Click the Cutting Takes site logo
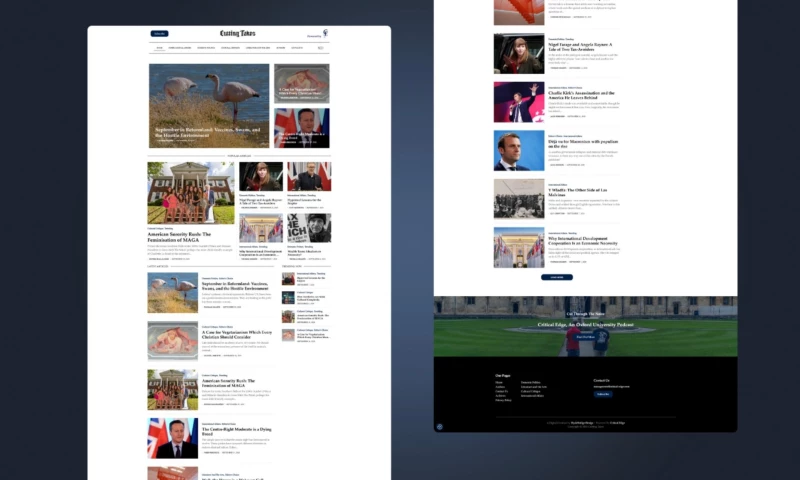Screen dimensions: 800x480 coord(238,34)
